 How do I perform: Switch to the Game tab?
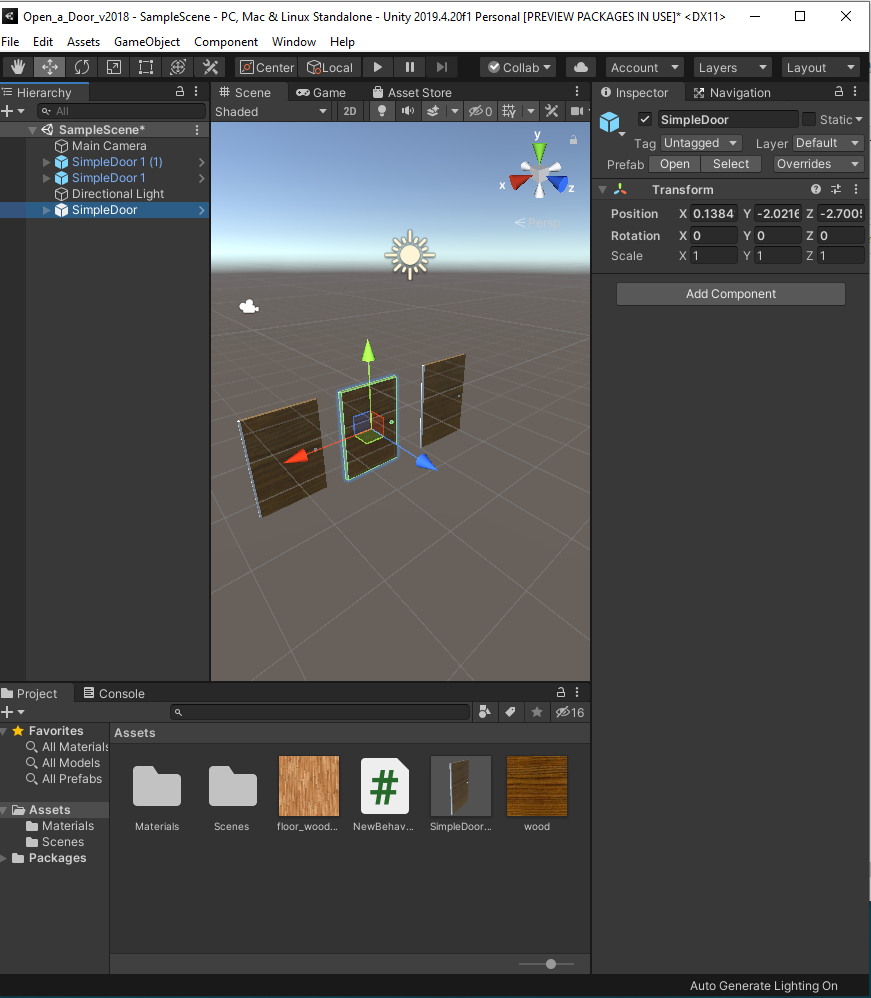321,92
